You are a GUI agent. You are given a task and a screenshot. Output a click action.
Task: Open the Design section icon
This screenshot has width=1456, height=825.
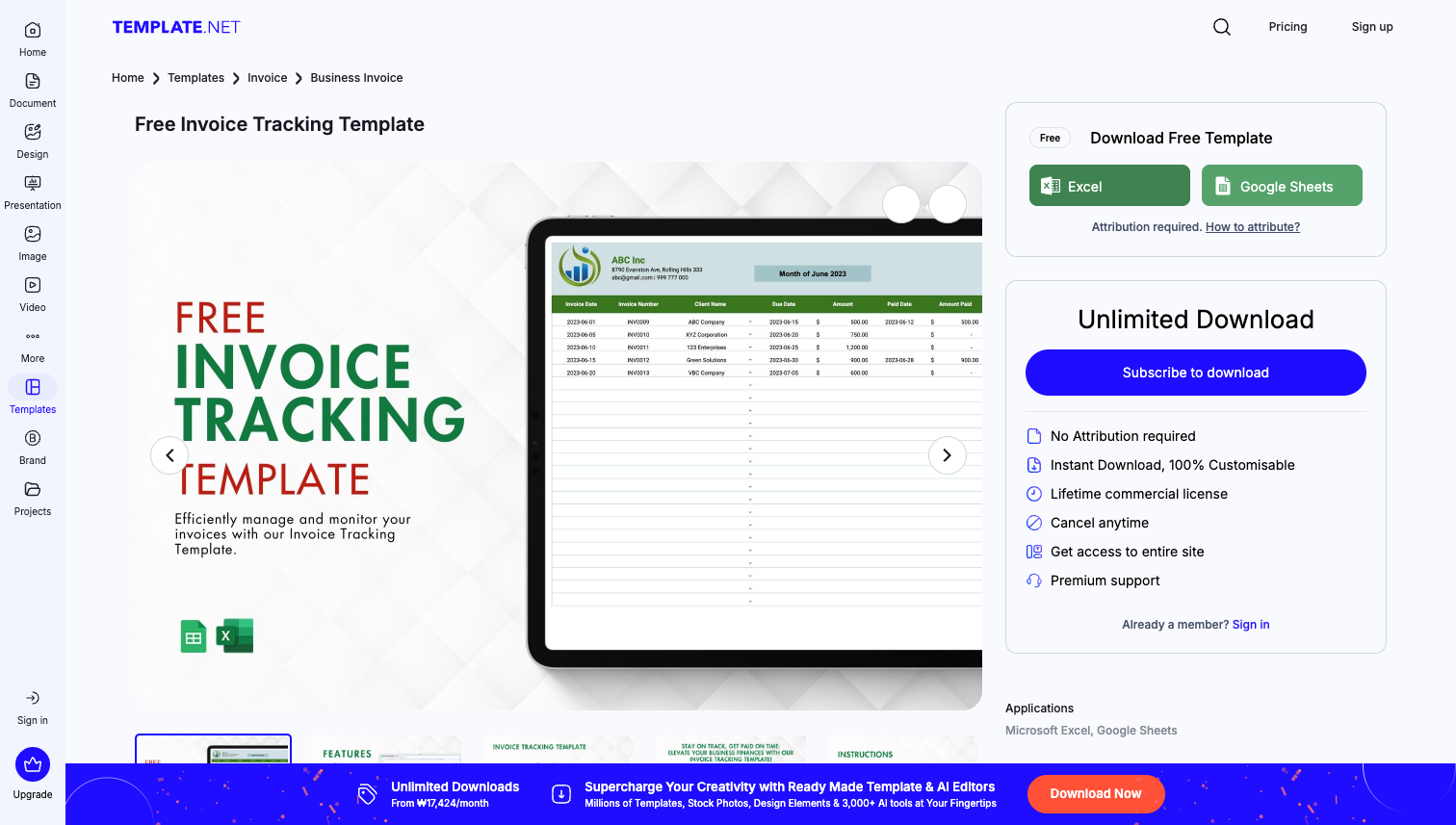click(32, 138)
